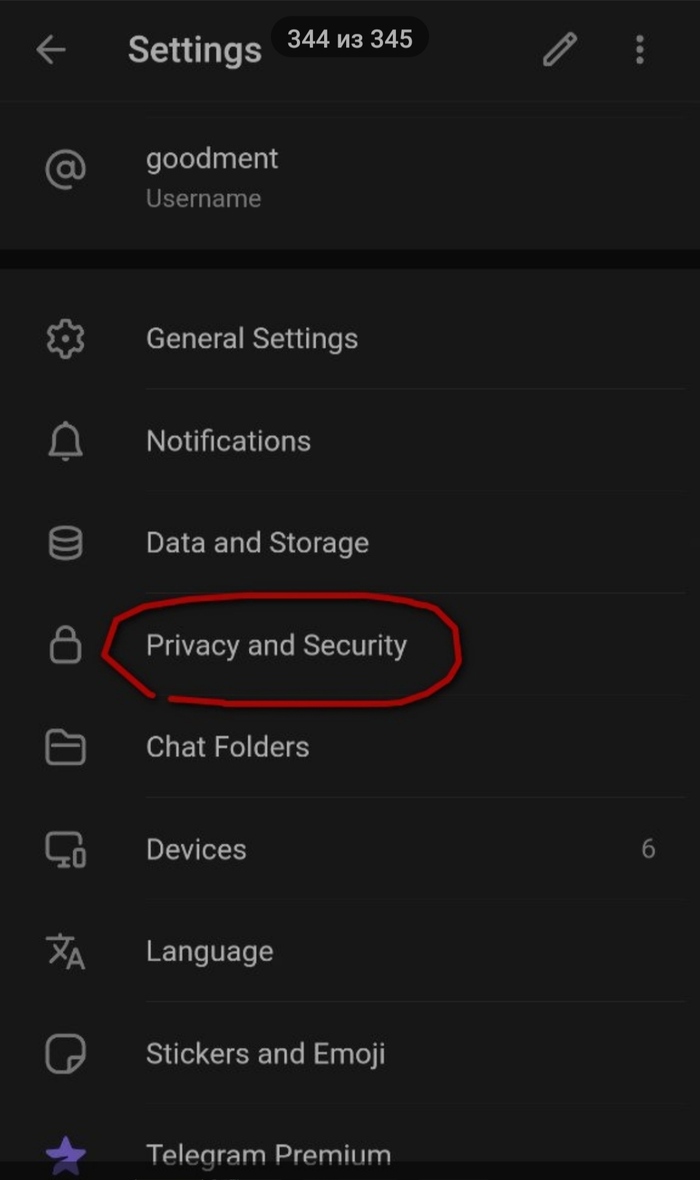This screenshot has width=700, height=1180.
Task: Open Notifications settings
Action: pos(228,441)
